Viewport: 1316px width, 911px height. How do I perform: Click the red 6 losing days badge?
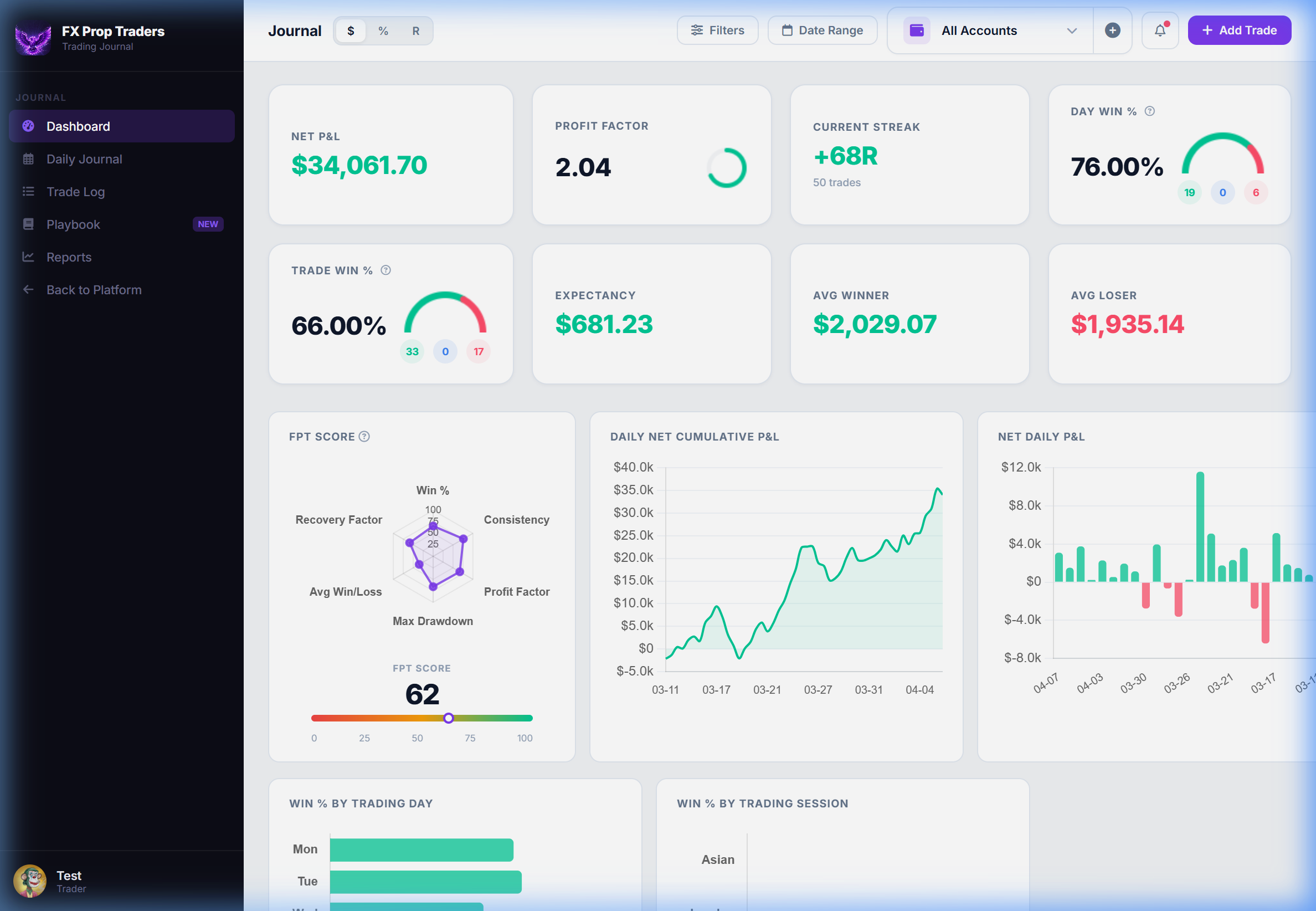[x=1256, y=192]
